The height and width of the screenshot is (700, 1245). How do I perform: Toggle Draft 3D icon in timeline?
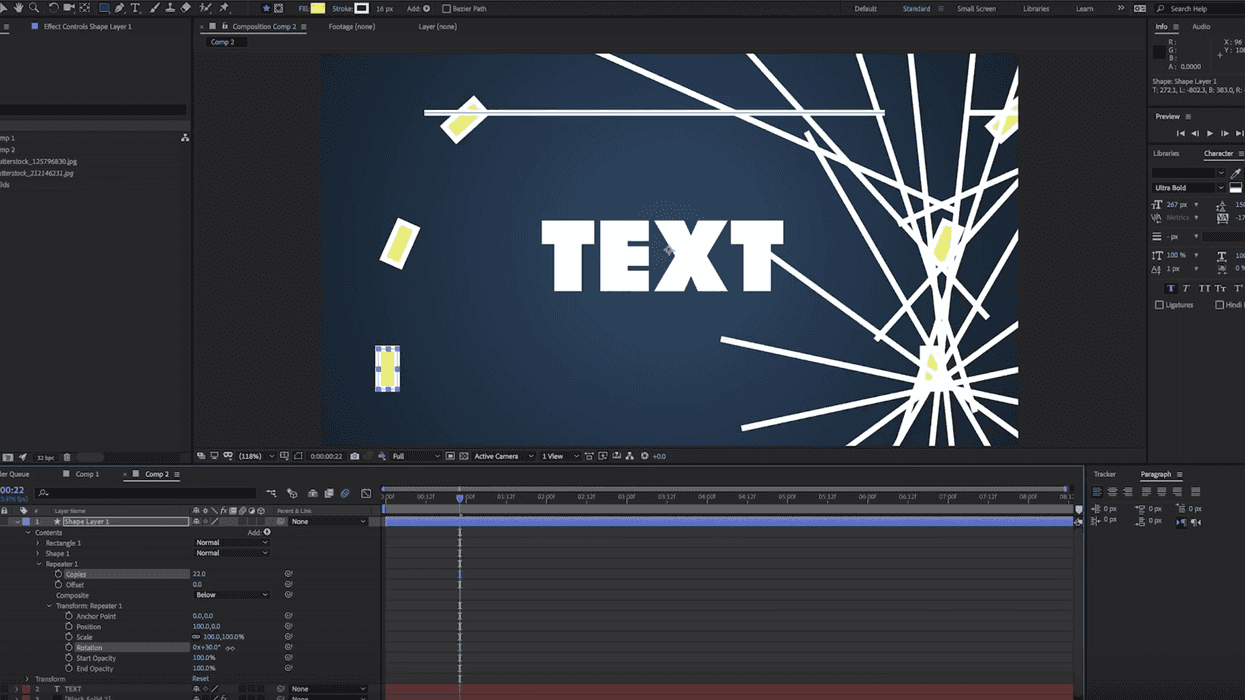point(292,493)
